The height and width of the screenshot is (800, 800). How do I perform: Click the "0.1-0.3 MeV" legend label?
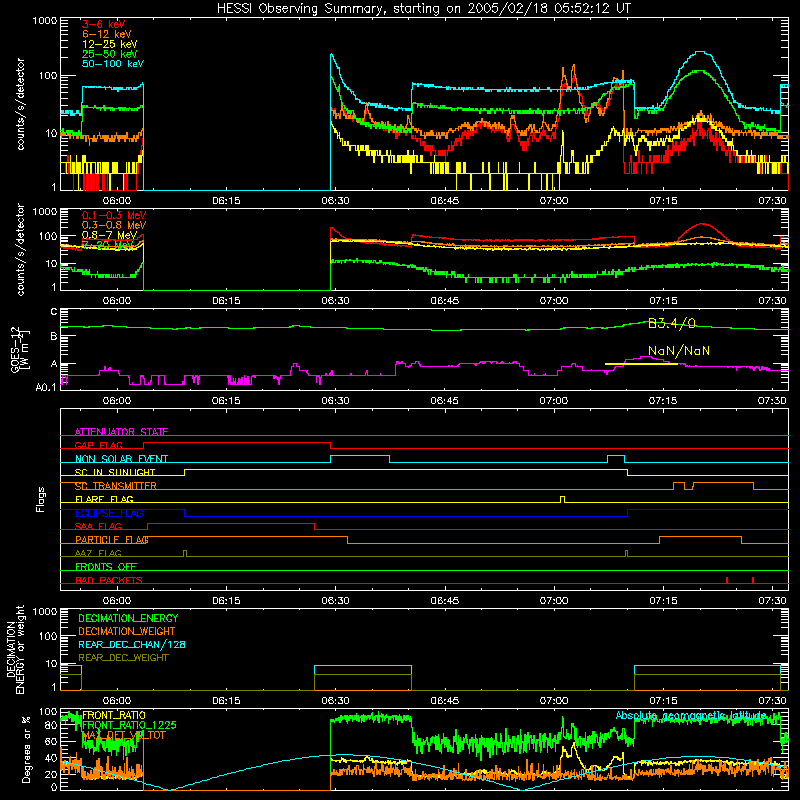coord(114,215)
